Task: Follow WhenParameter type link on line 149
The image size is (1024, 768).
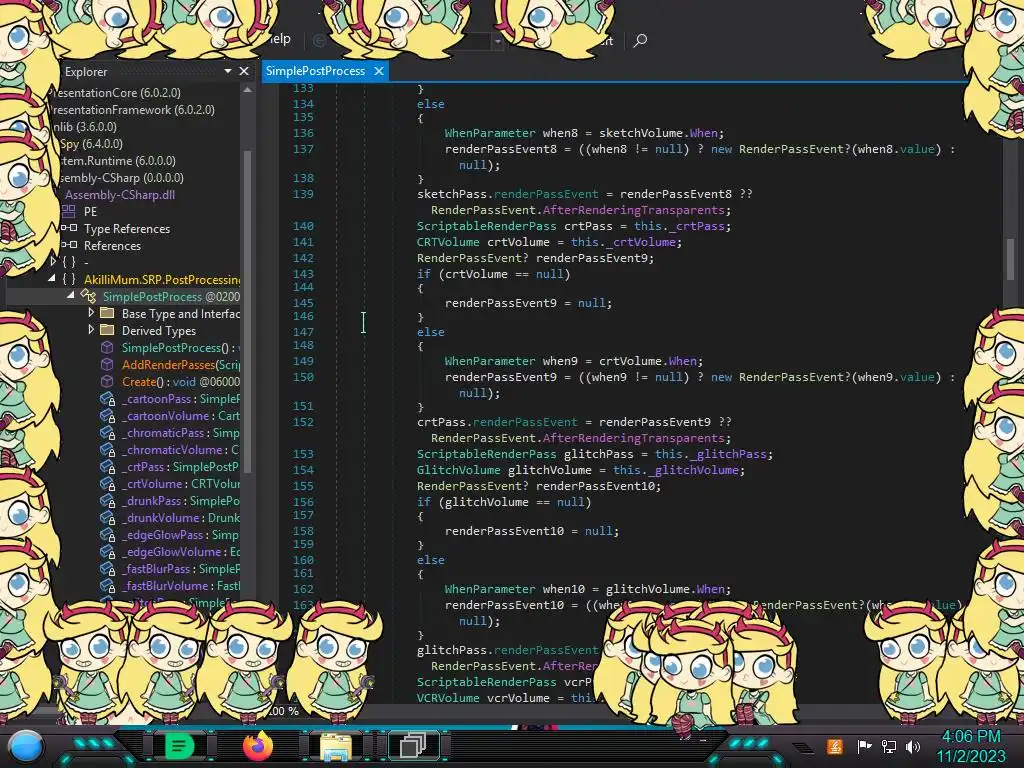Action: (x=490, y=360)
